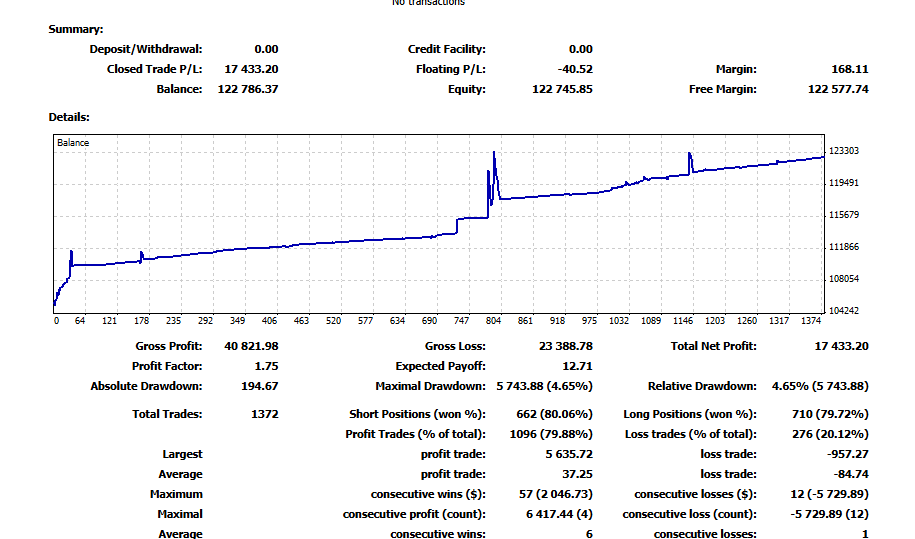Click Maximal Drawdown value 5 743.88 (4.65%)
This screenshot has height=539, width=915.
coord(544,386)
